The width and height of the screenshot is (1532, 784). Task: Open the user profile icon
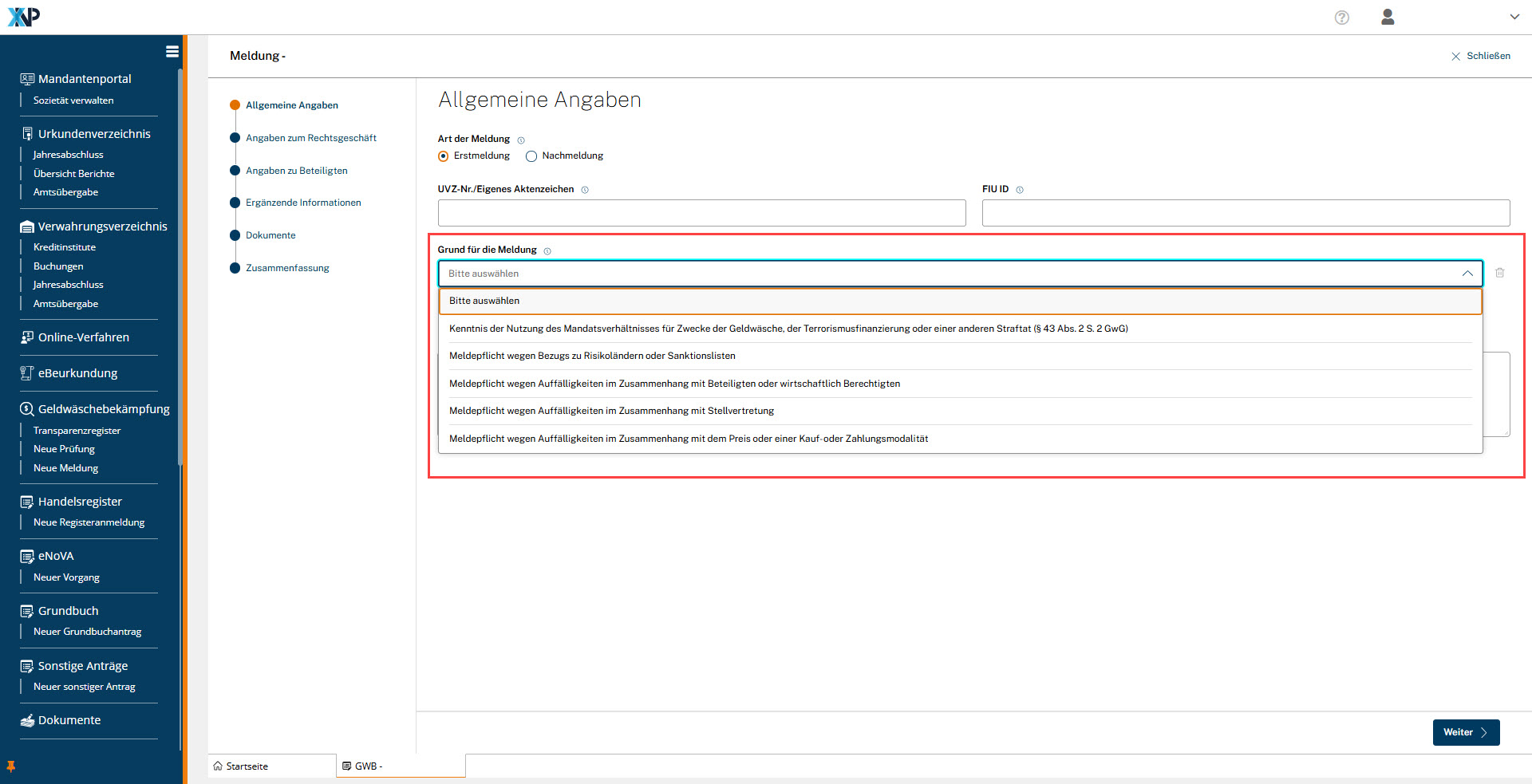[1388, 18]
